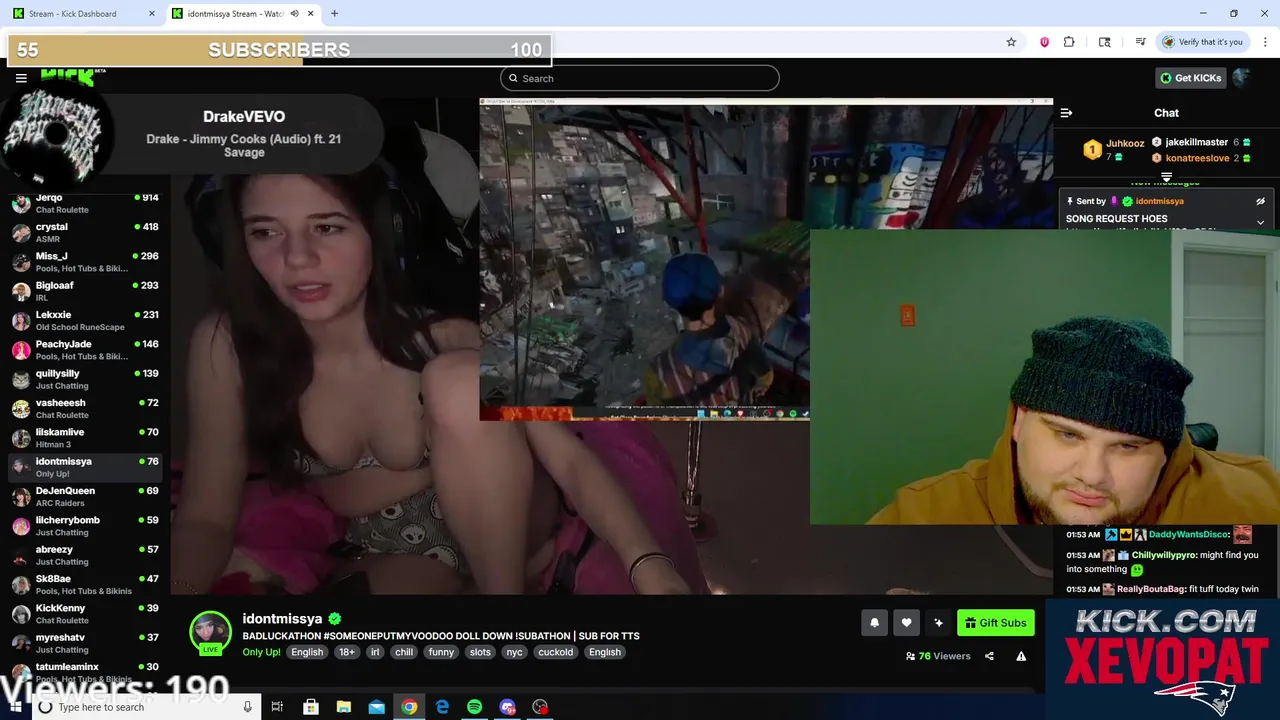Viewport: 1280px width, 720px height.
Task: Toggle notifications bell for idontmissya
Action: [874, 623]
